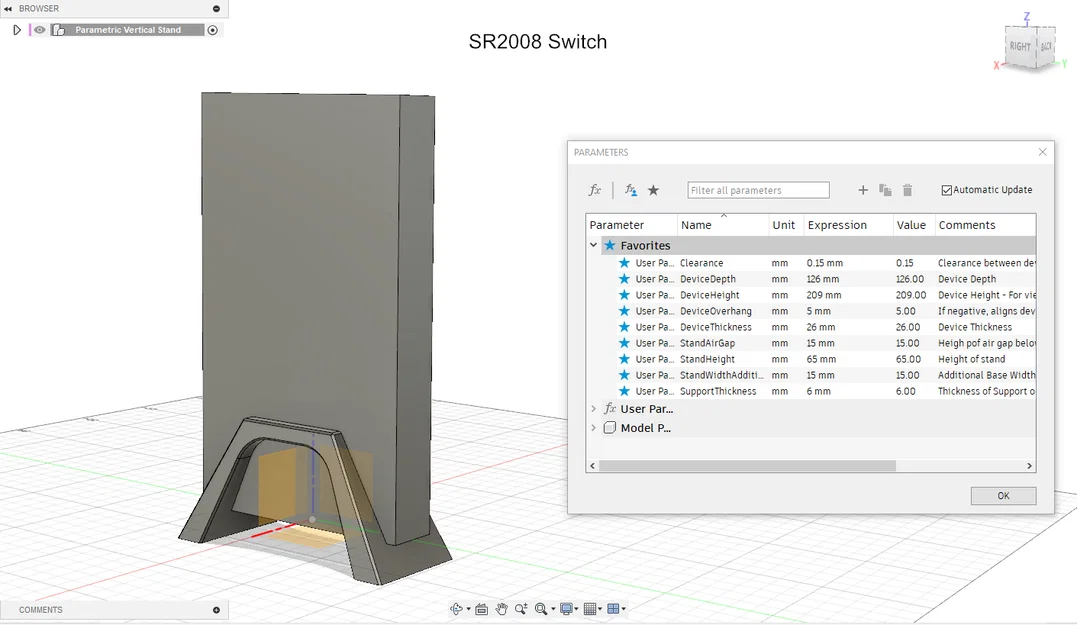This screenshot has height=625, width=1077.
Task: Disable Automatic Update in the Parameters dialog
Action: [945, 190]
